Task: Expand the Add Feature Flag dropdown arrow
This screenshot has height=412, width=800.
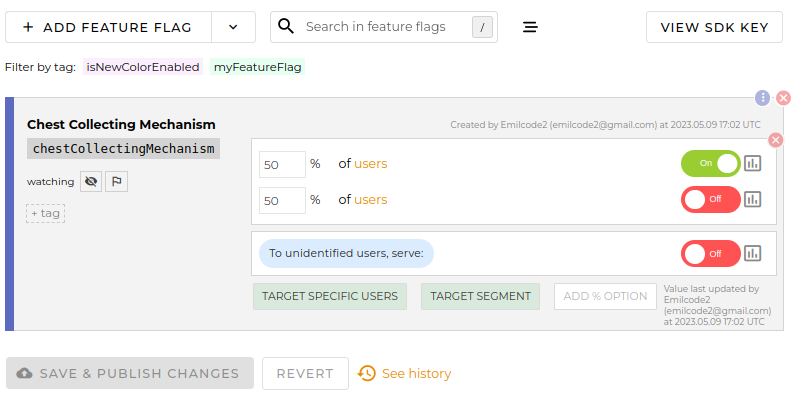Action: 233,27
